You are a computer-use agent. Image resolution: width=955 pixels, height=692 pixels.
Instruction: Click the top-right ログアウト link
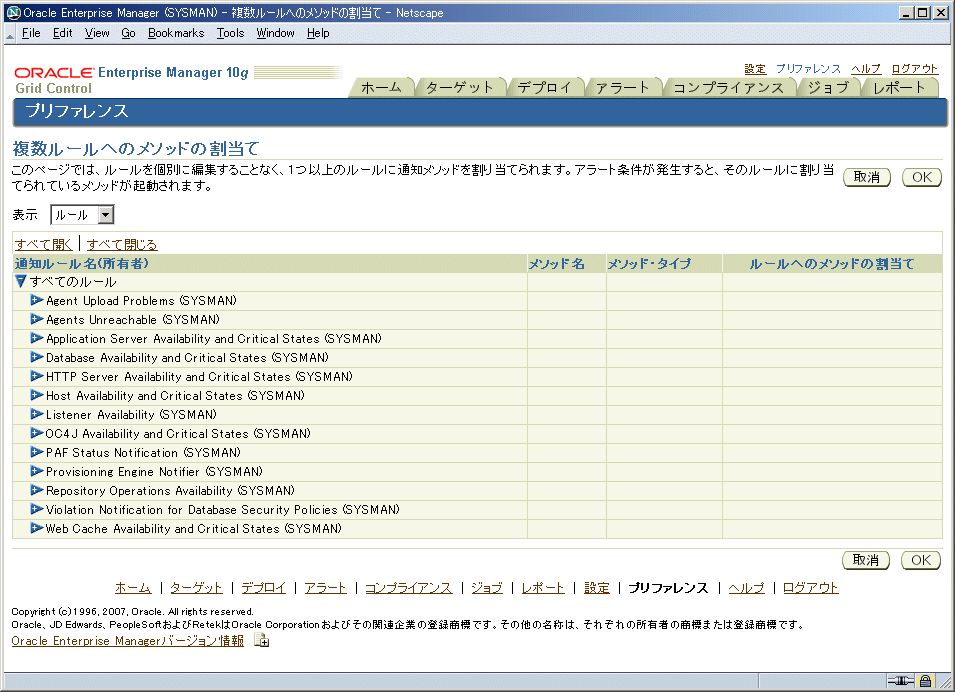[x=914, y=69]
